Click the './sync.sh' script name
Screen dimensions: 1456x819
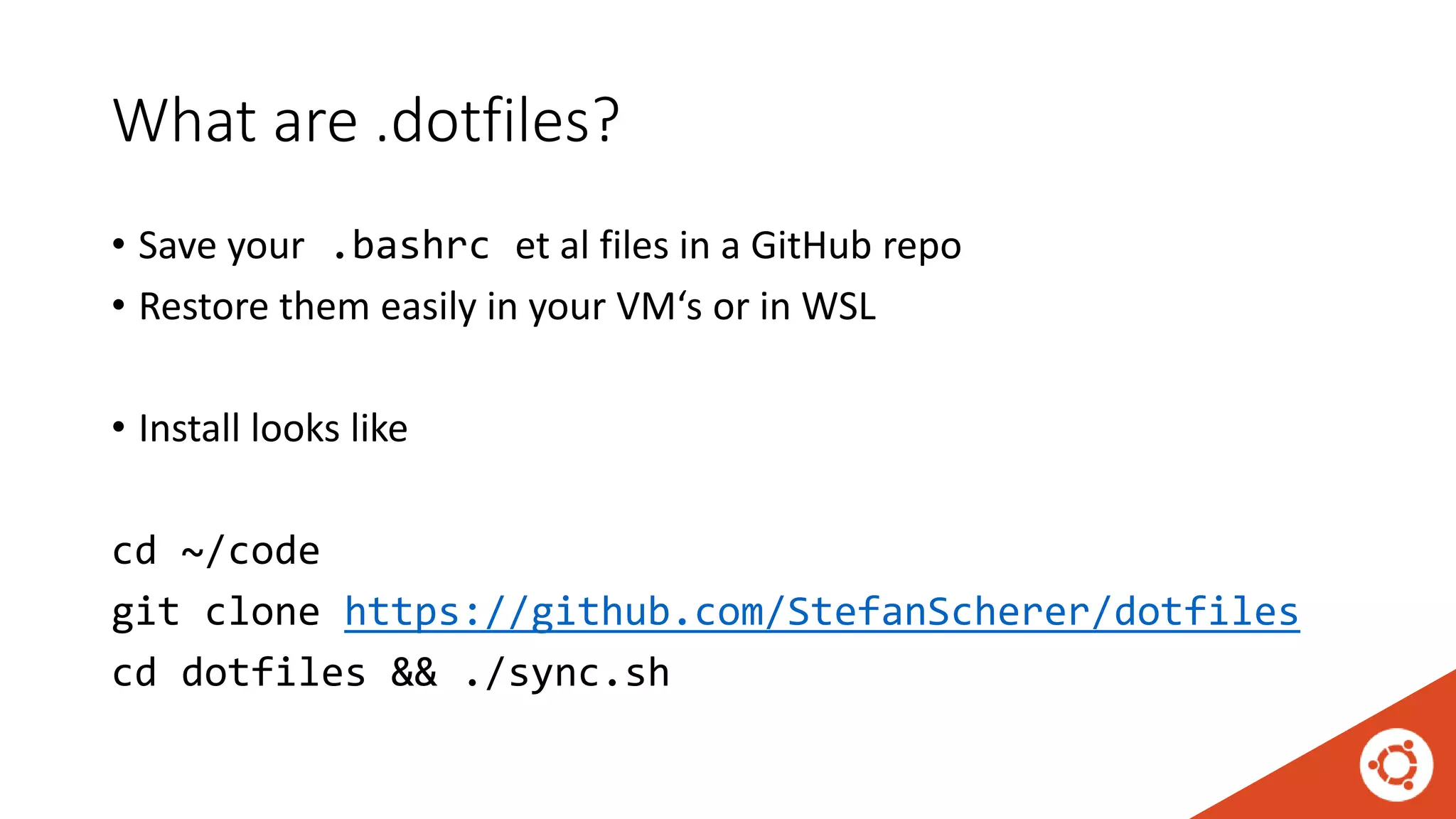pos(567,673)
